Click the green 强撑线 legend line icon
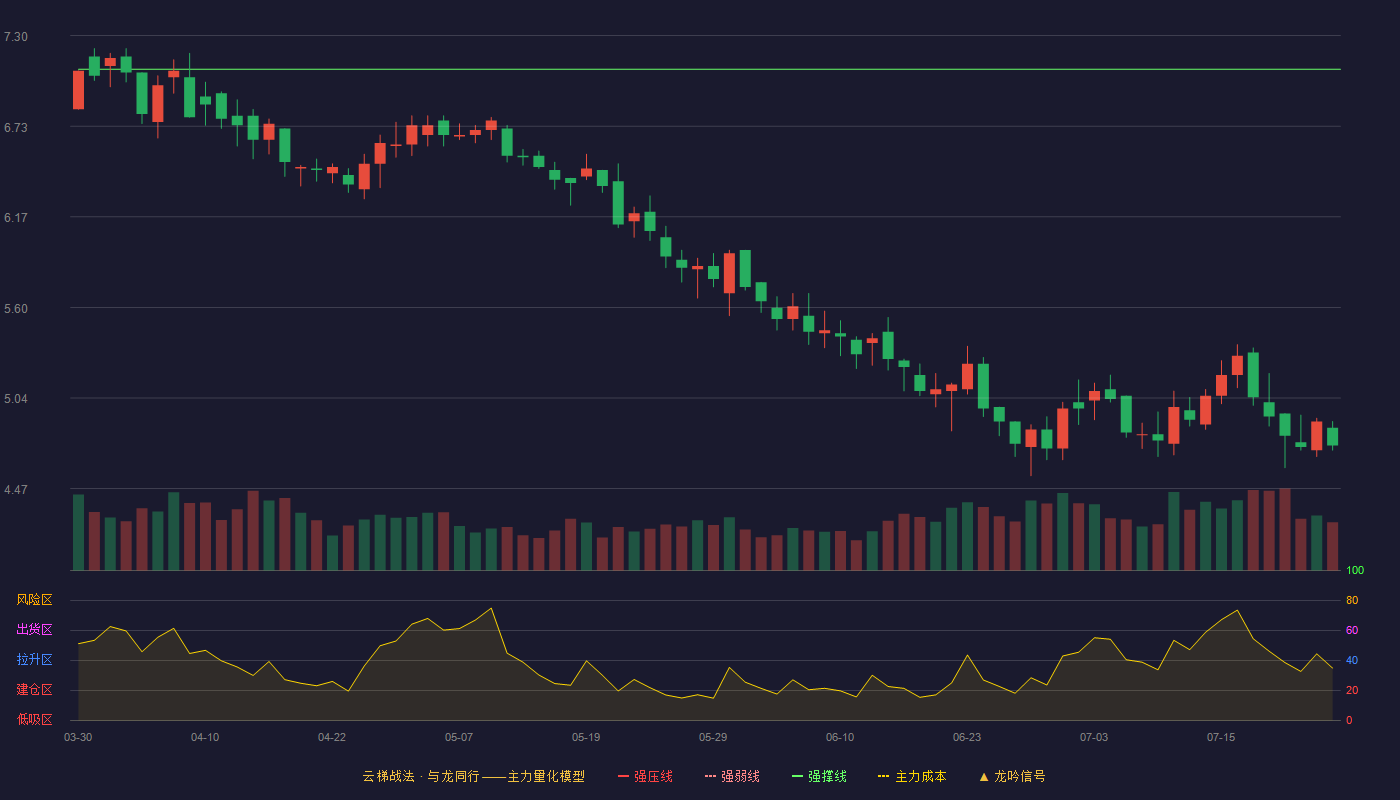1400x800 pixels. pyautogui.click(x=797, y=776)
